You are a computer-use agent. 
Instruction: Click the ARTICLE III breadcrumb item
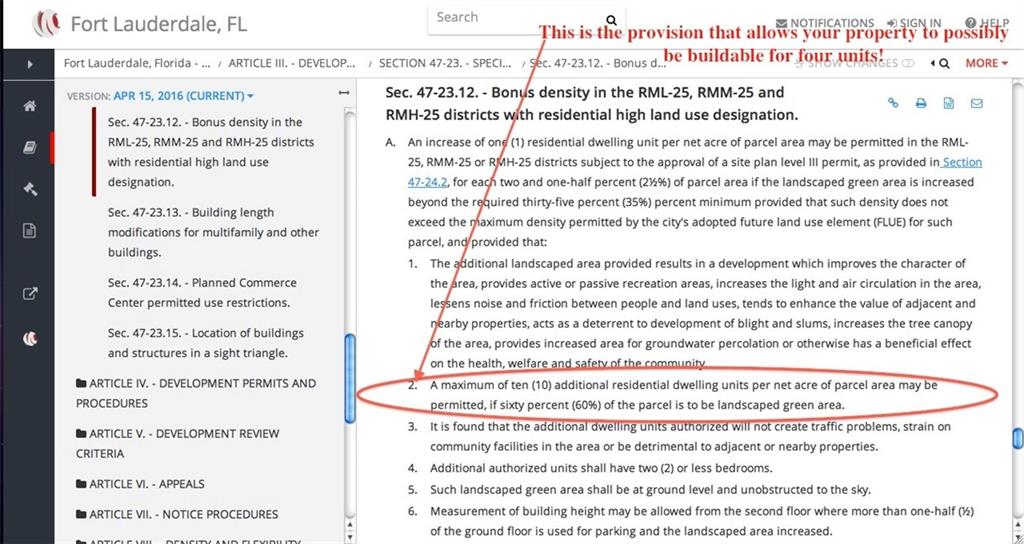pyautogui.click(x=291, y=63)
